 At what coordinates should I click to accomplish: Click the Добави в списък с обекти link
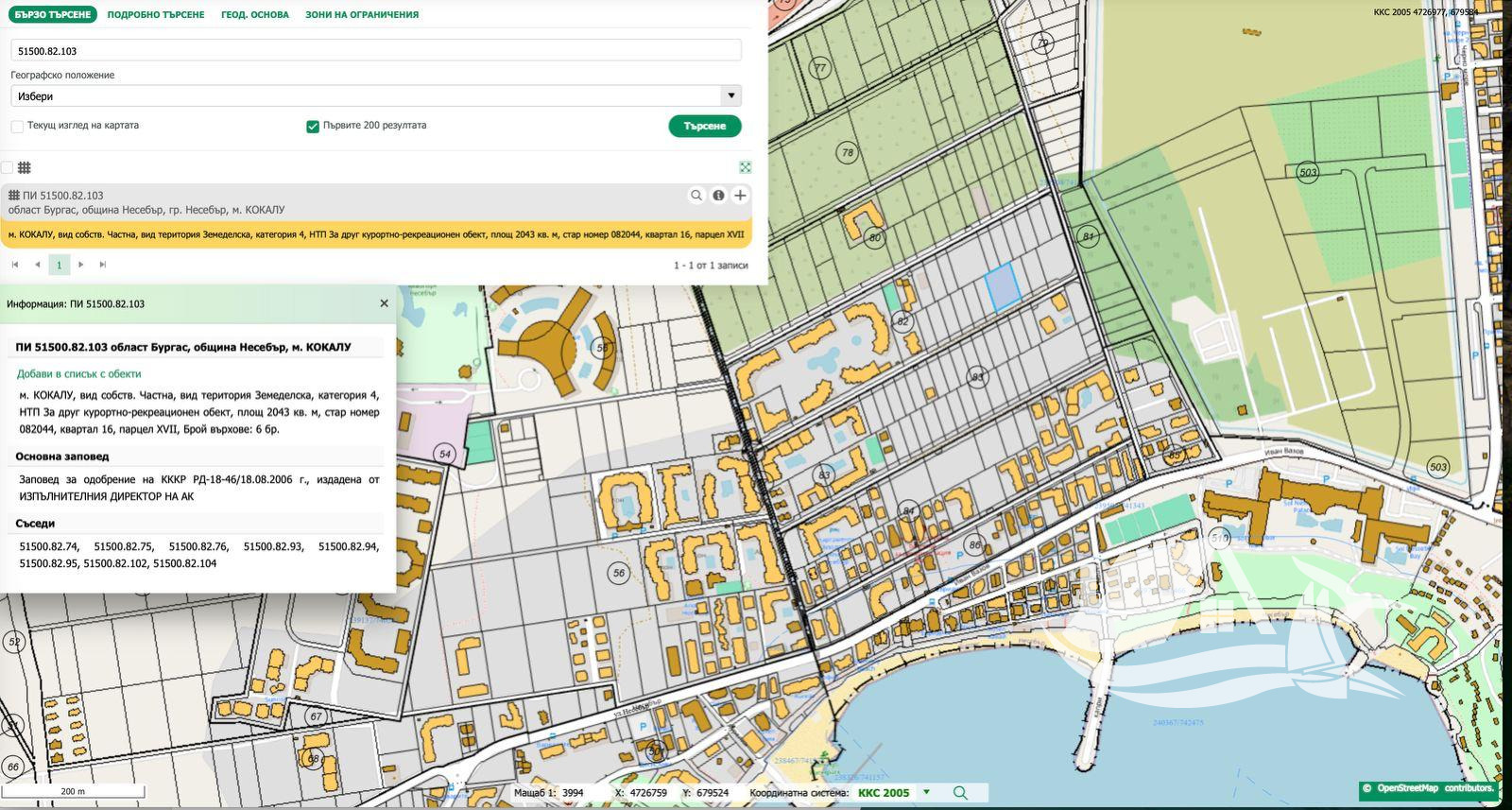[x=79, y=373]
